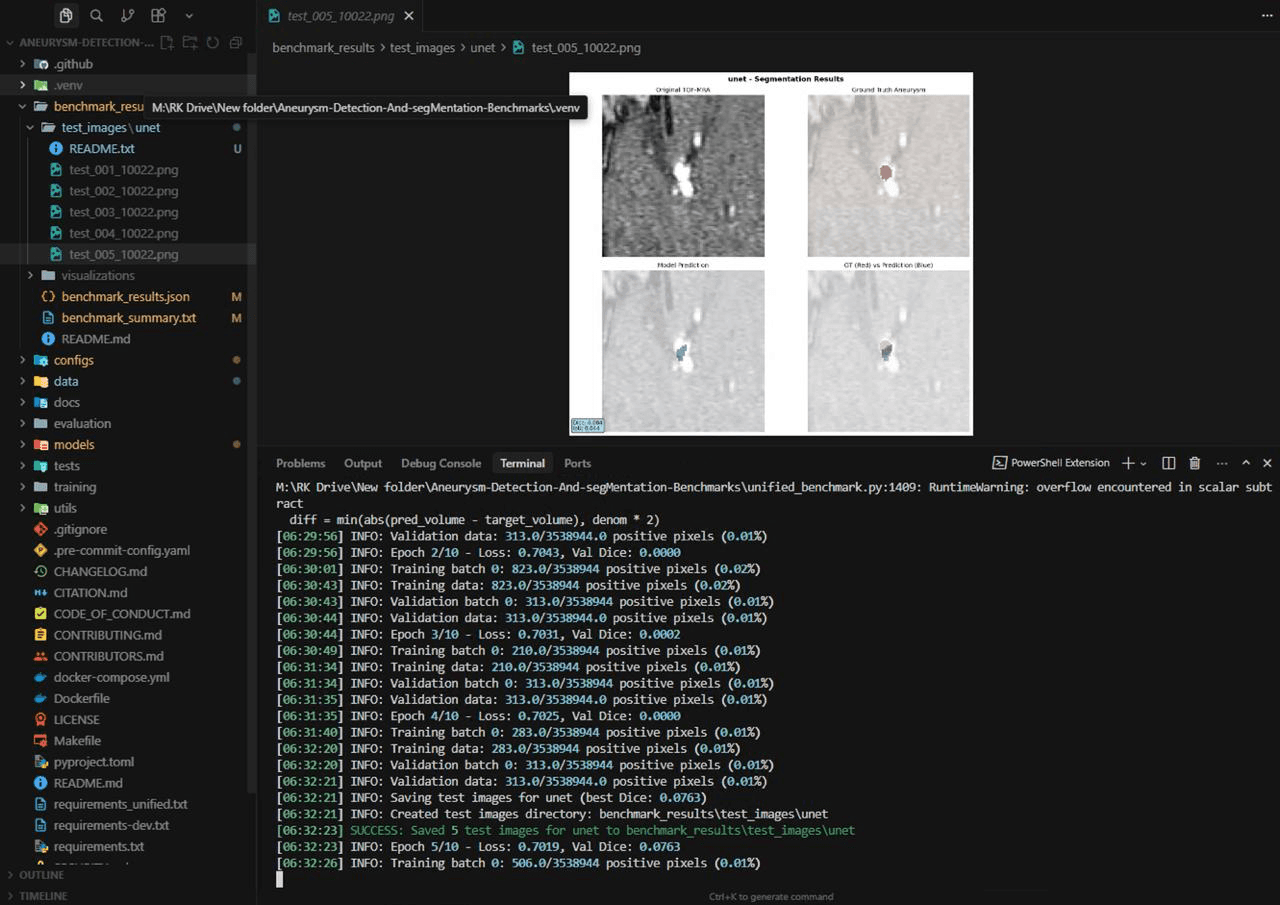Image resolution: width=1280 pixels, height=905 pixels.
Task: Select the test_005_10022.png editor tab
Action: (341, 16)
